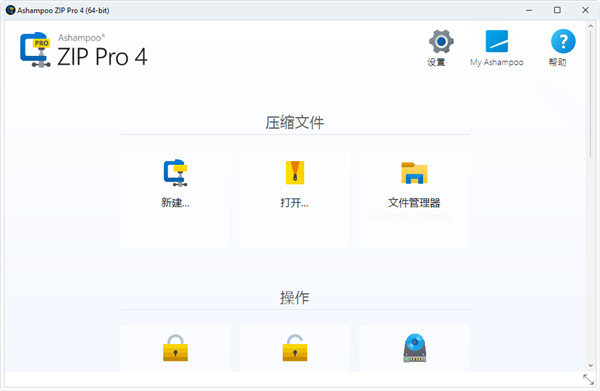The height and width of the screenshot is (391, 600).
Task: Click the My Ashampoo text label
Action: (x=497, y=62)
